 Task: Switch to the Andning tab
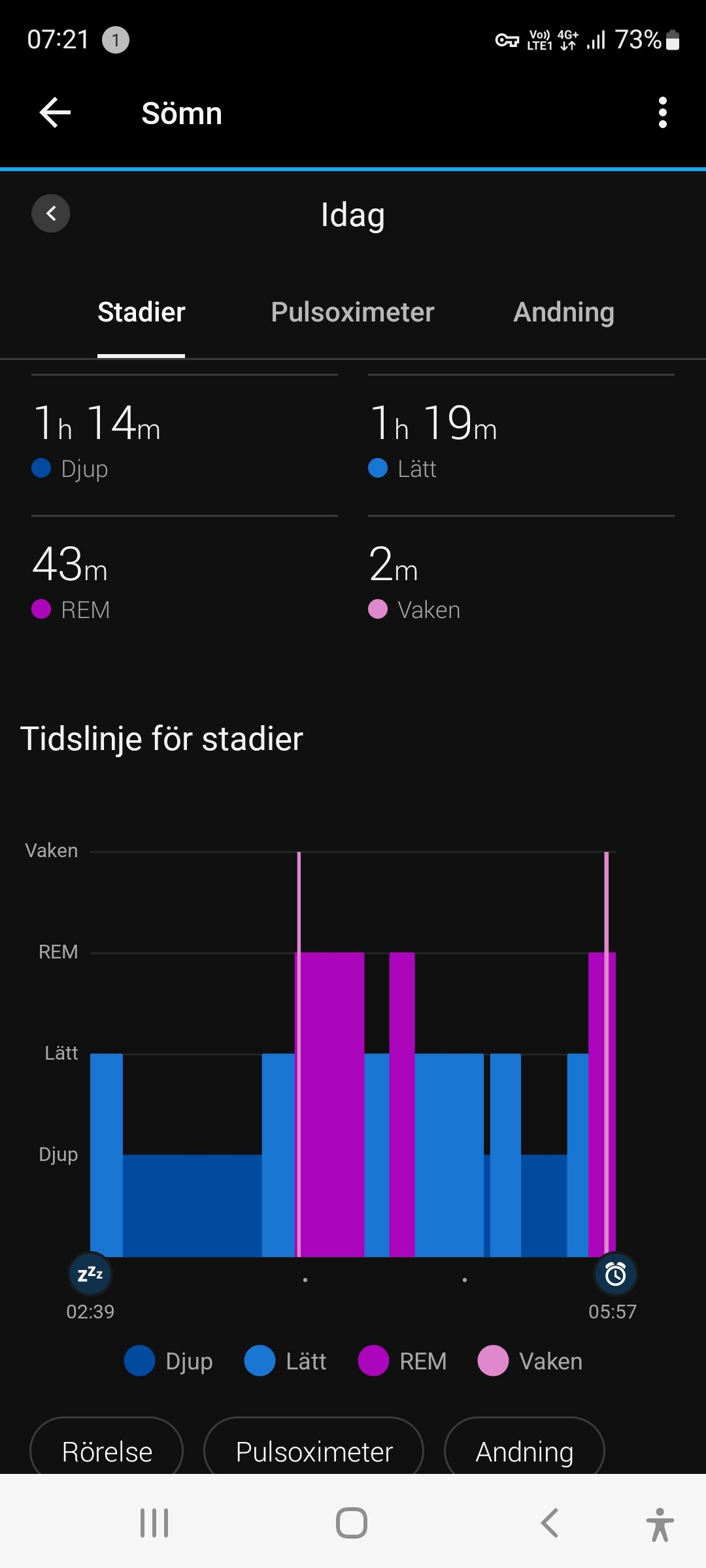tap(563, 312)
